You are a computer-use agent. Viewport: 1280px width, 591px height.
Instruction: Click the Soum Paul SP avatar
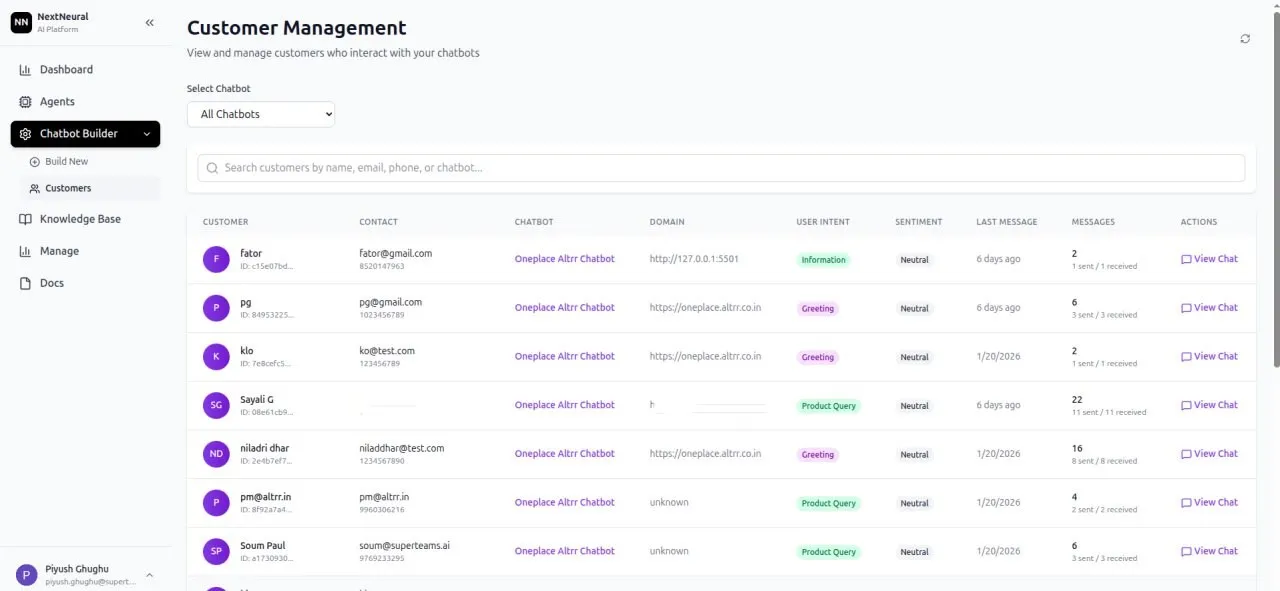216,552
